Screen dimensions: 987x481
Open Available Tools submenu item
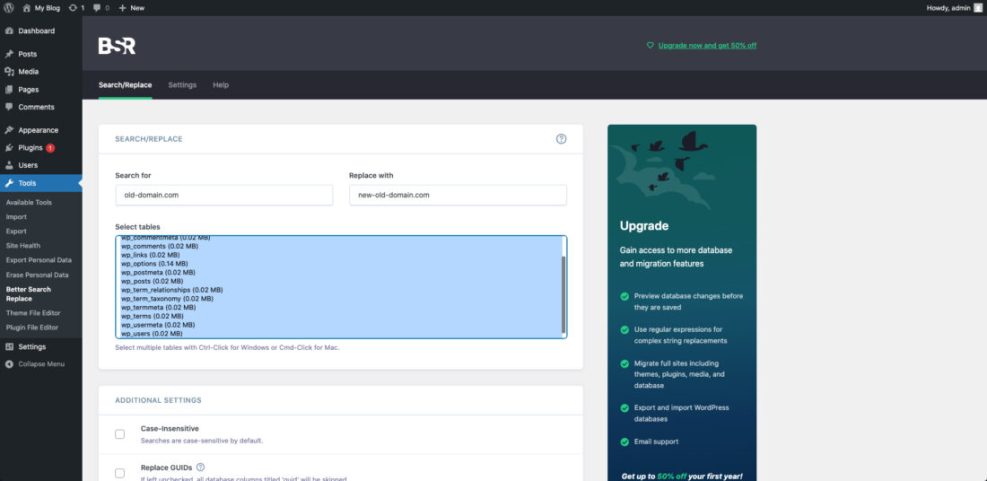29,203
